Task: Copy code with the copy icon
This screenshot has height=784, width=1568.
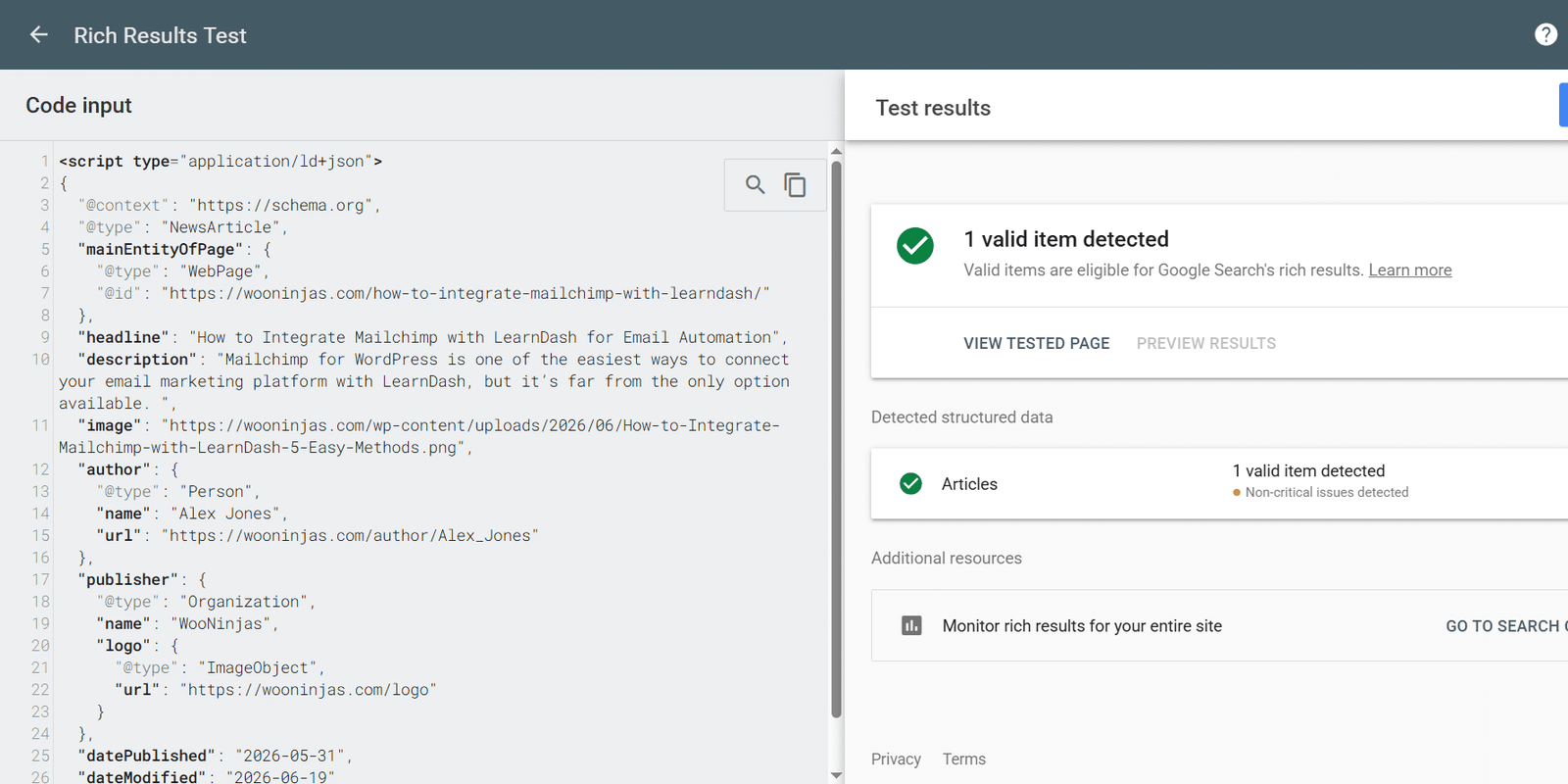Action: 795,184
